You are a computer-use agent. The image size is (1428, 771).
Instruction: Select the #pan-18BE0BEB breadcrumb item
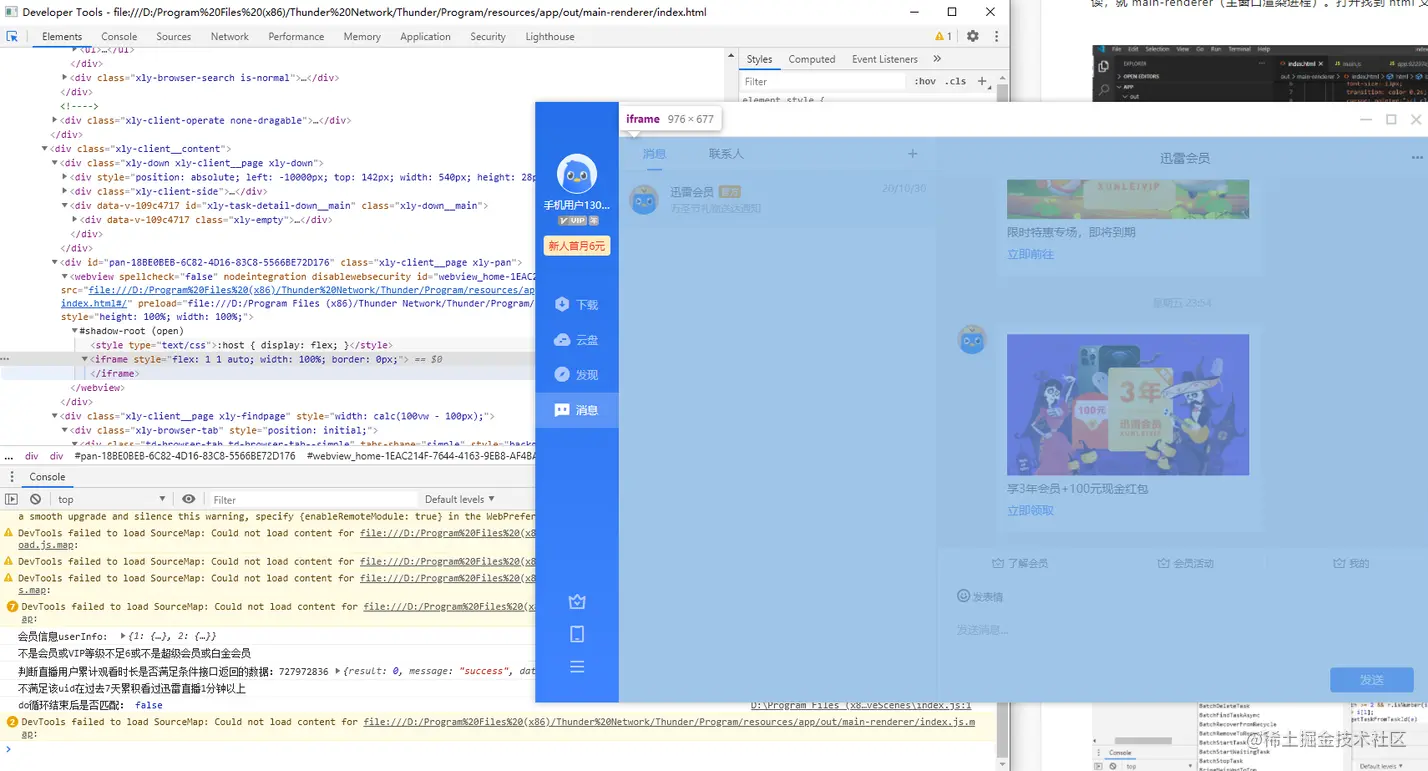tap(185, 456)
